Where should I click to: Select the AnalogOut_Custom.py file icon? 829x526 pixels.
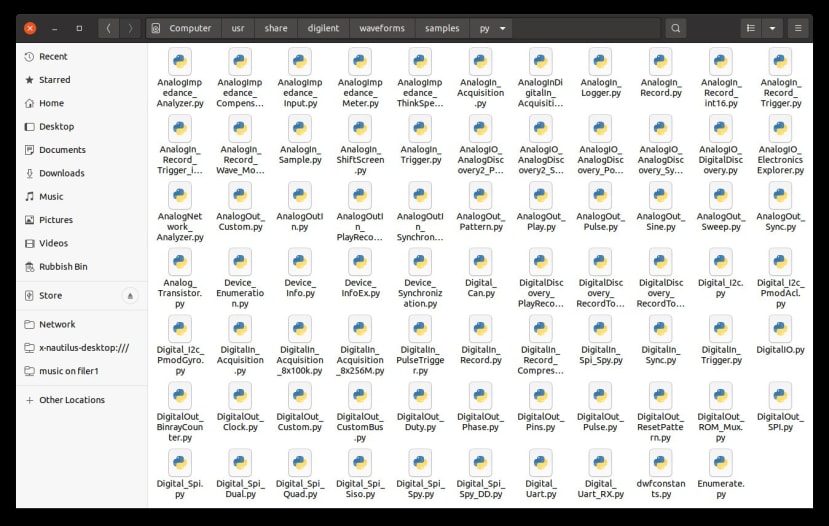(x=240, y=195)
